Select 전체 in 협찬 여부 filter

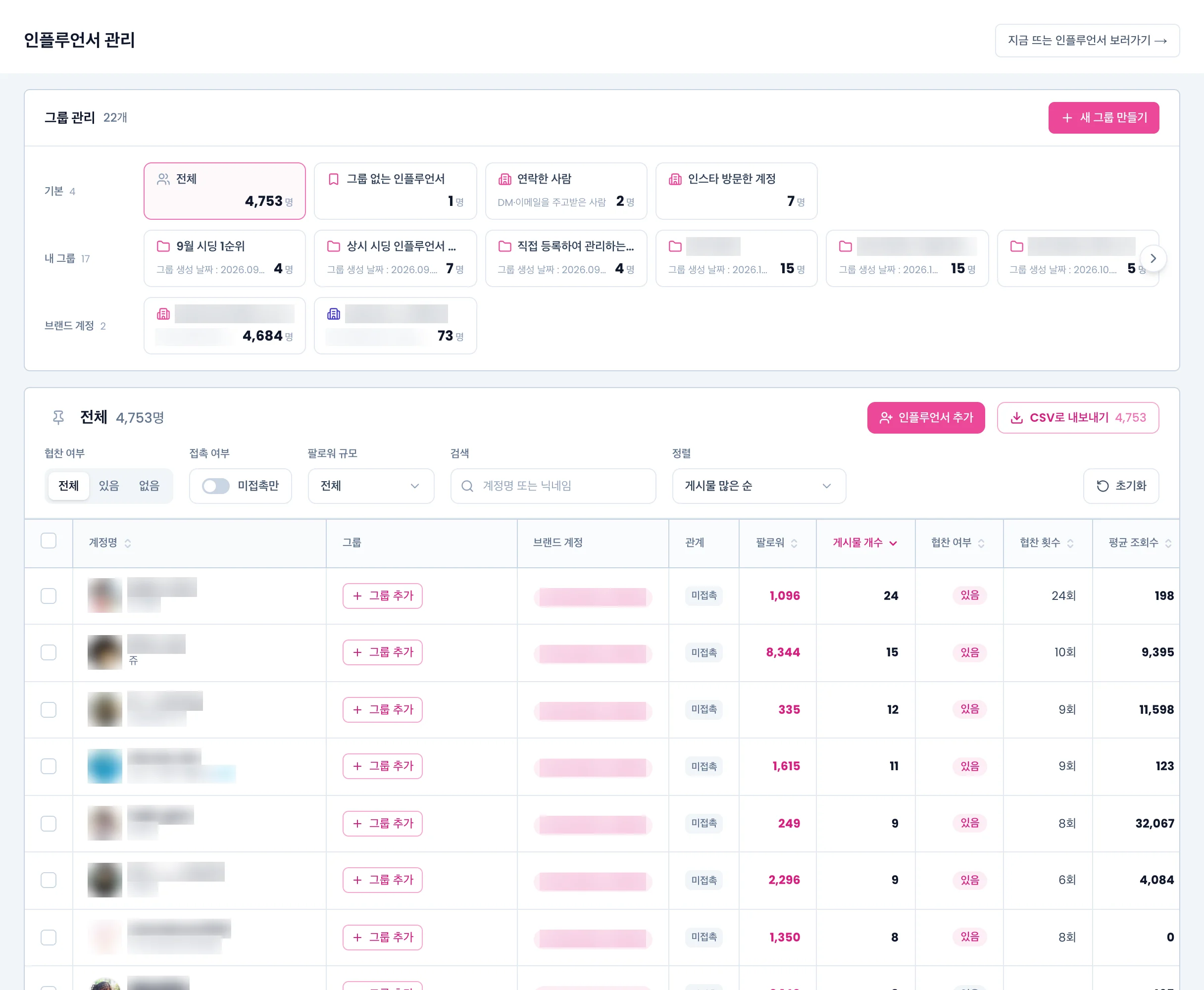(68, 486)
